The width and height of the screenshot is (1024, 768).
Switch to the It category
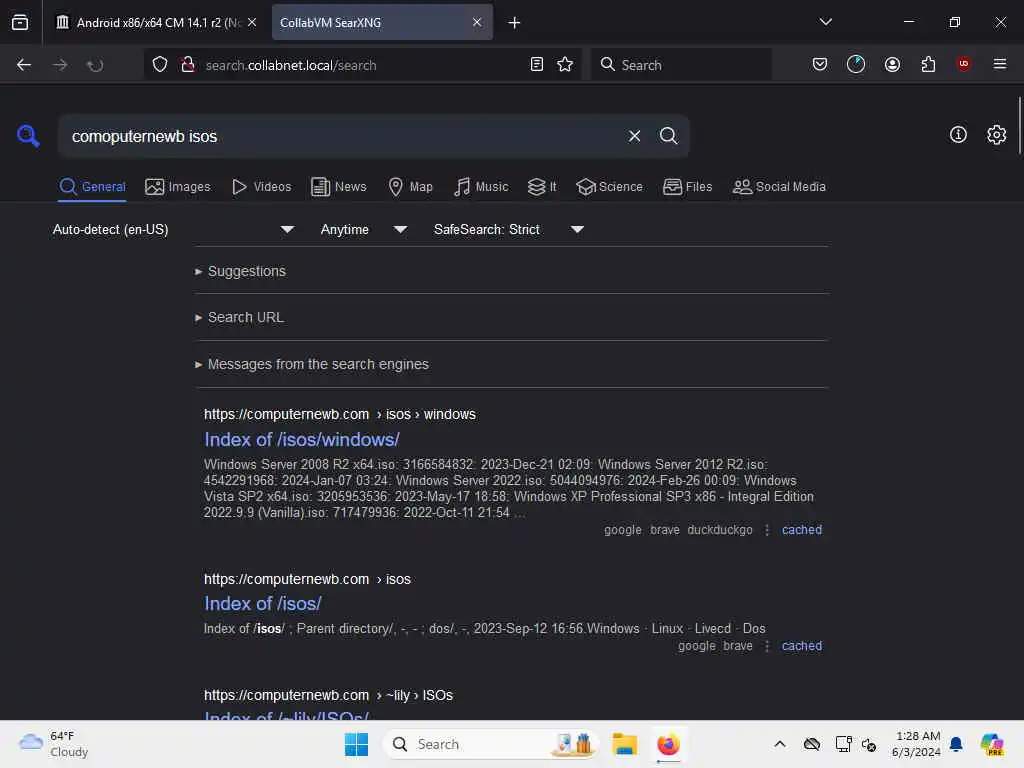pyautogui.click(x=542, y=187)
